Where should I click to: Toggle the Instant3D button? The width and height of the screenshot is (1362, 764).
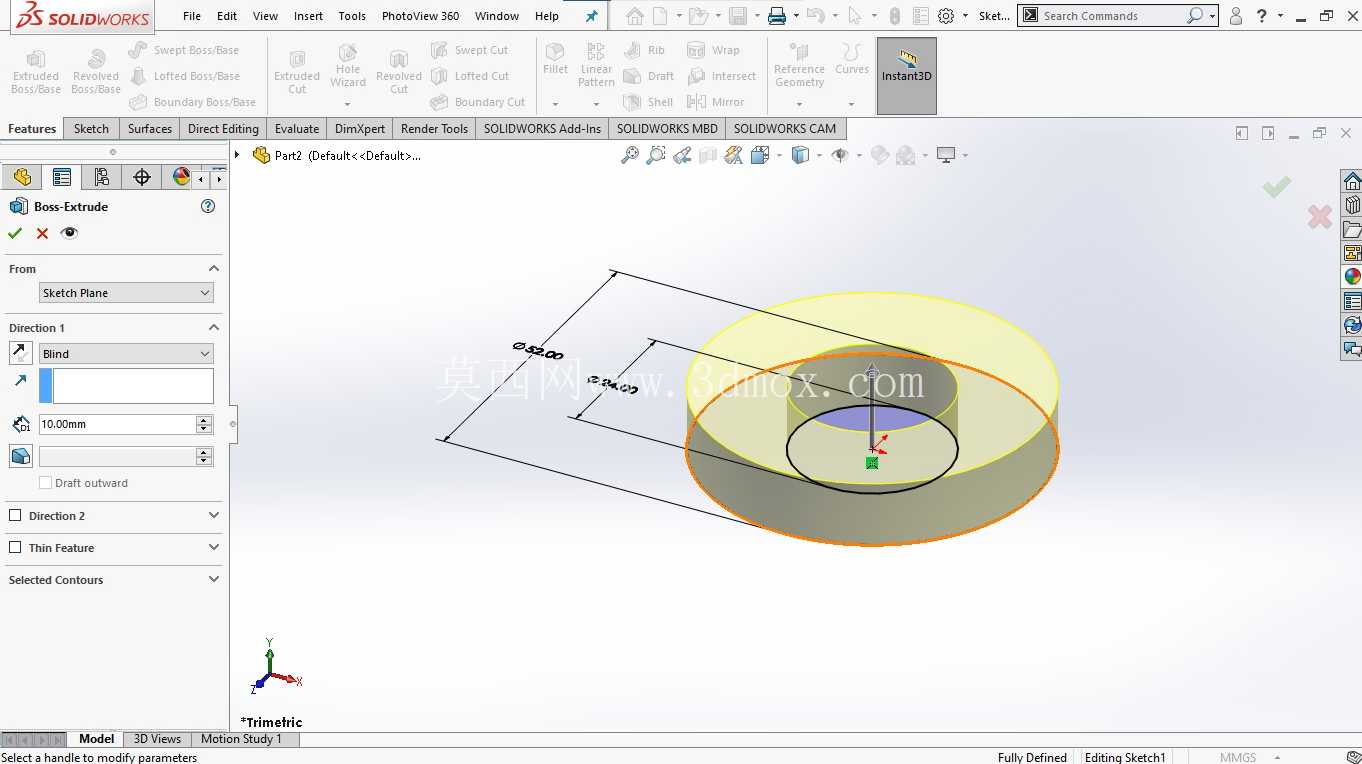click(x=907, y=76)
